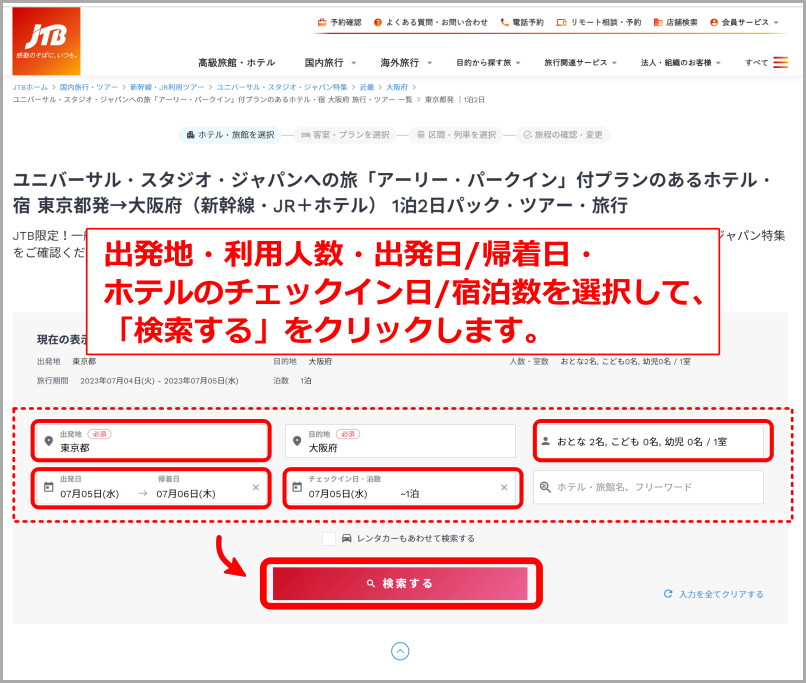Open the 電話予約 link
806x683 pixels.
click(x=528, y=23)
